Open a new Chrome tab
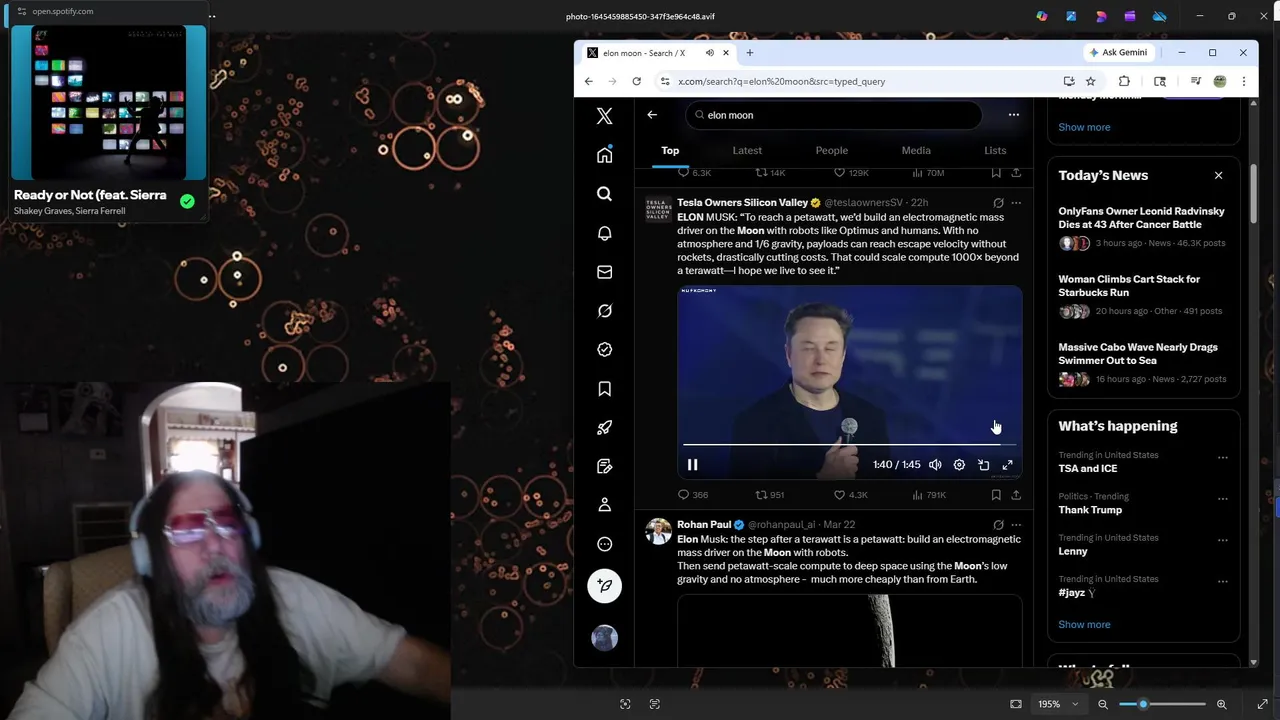The image size is (1280, 720). point(749,53)
